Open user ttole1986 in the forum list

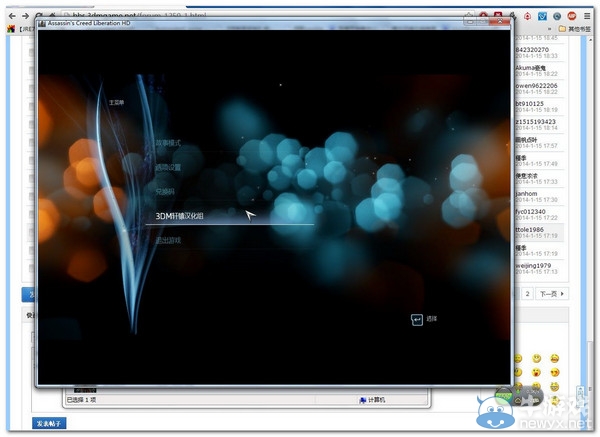point(530,229)
